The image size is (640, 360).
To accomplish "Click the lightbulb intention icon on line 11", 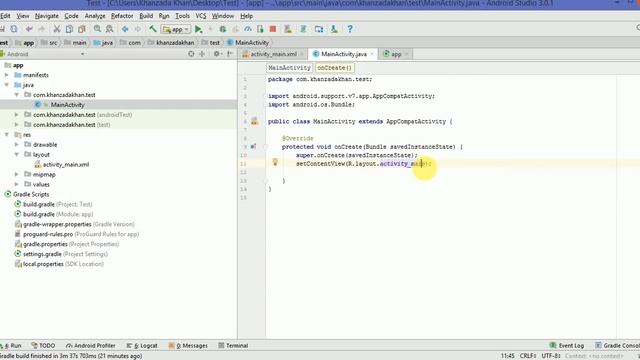I will coord(275,162).
